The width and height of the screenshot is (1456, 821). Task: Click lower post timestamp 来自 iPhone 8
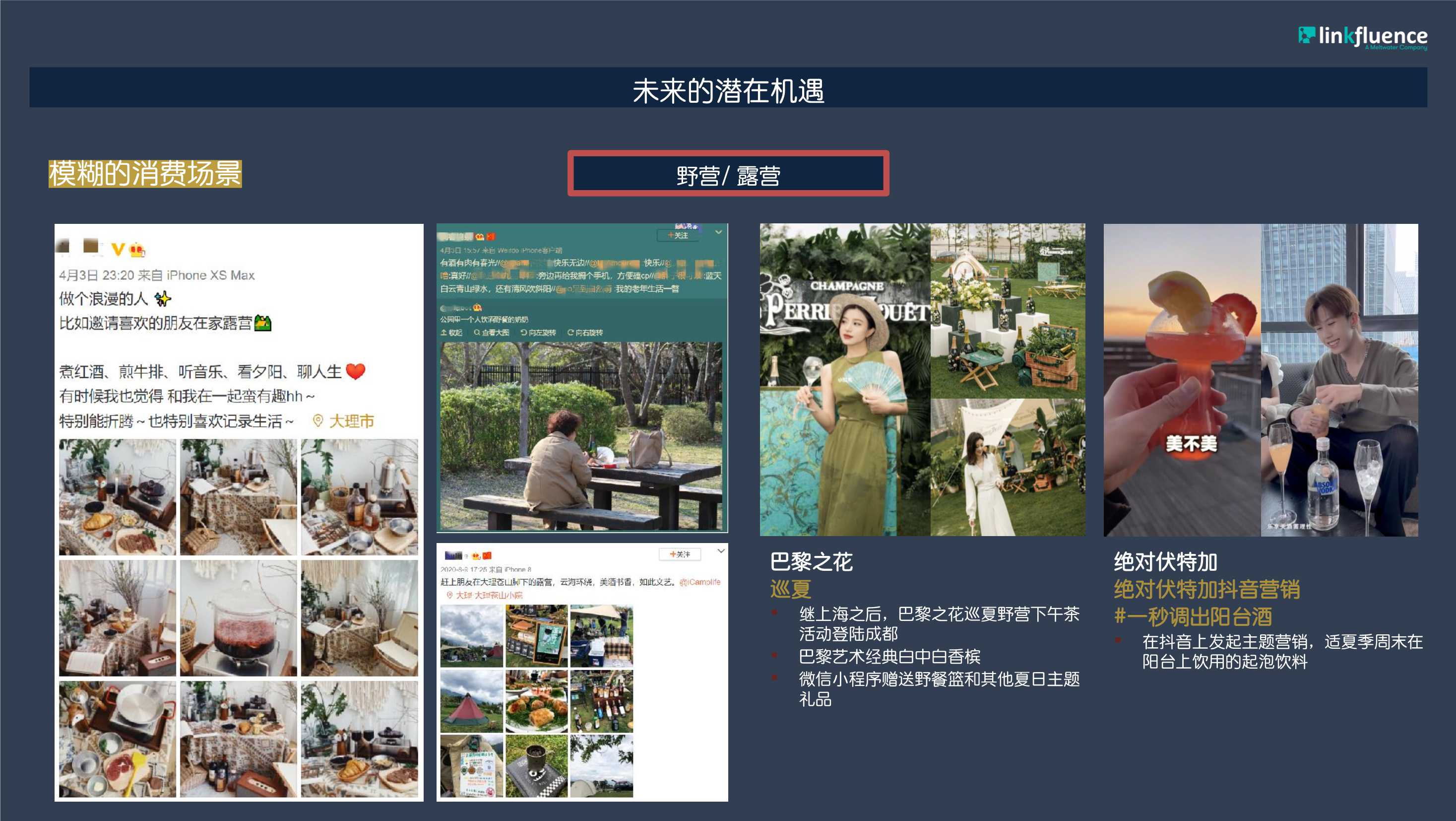point(486,569)
